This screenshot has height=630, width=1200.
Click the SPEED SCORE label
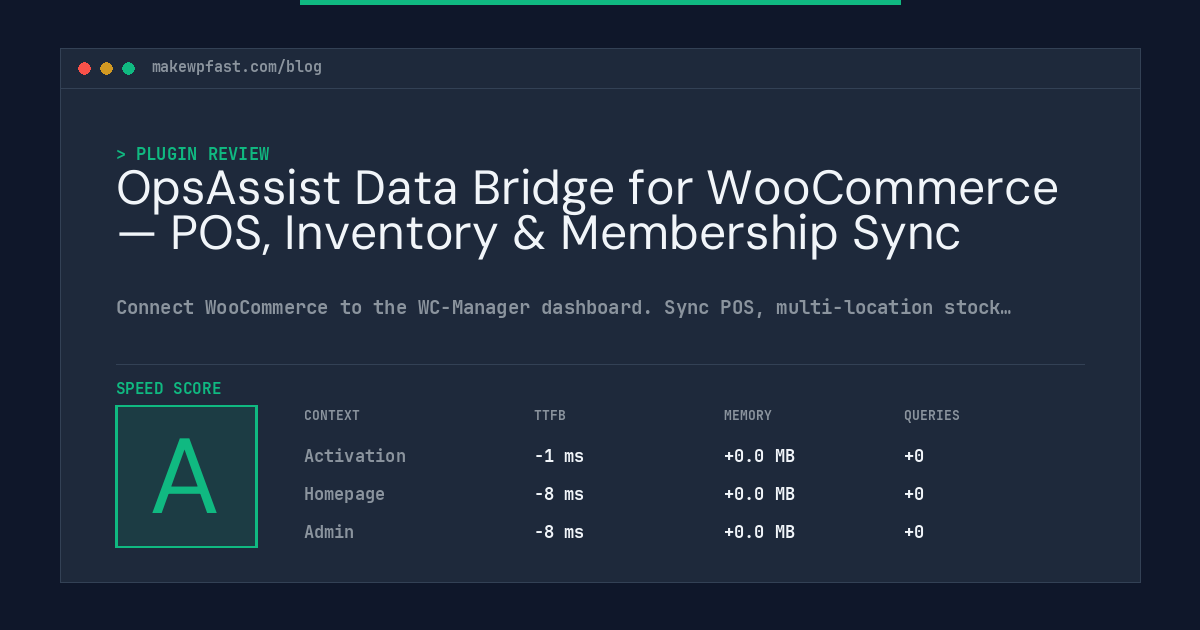(x=169, y=389)
